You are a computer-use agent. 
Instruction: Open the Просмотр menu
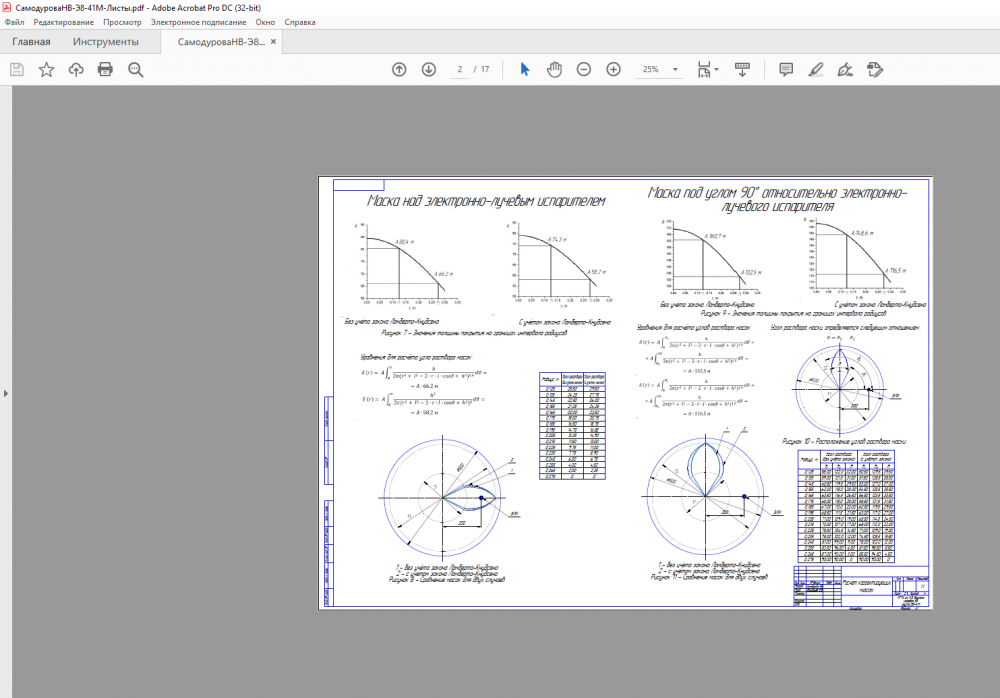tap(122, 21)
